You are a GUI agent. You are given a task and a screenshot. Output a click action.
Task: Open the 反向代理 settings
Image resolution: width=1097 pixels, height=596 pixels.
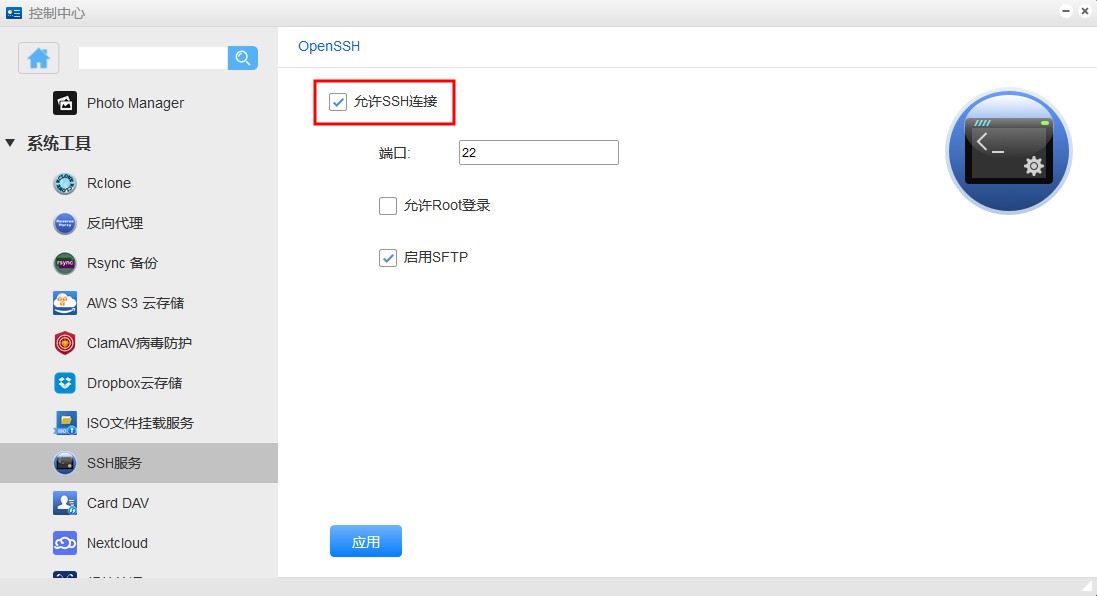click(x=114, y=223)
